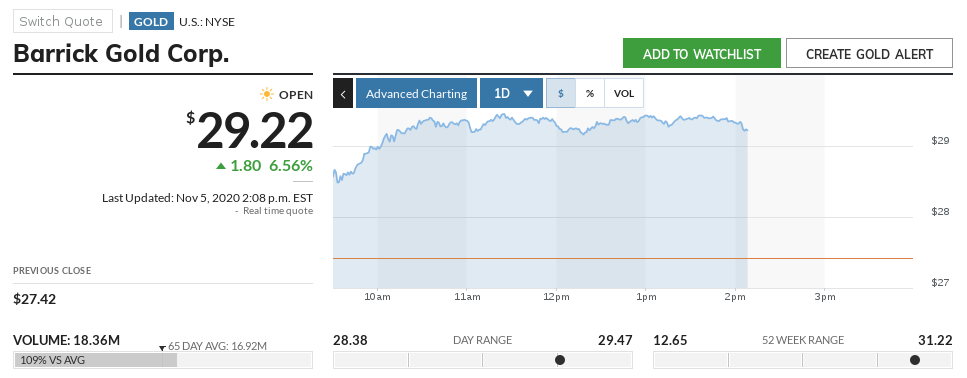Switch chart to percent change view
The width and height of the screenshot is (967, 378).
(590, 93)
